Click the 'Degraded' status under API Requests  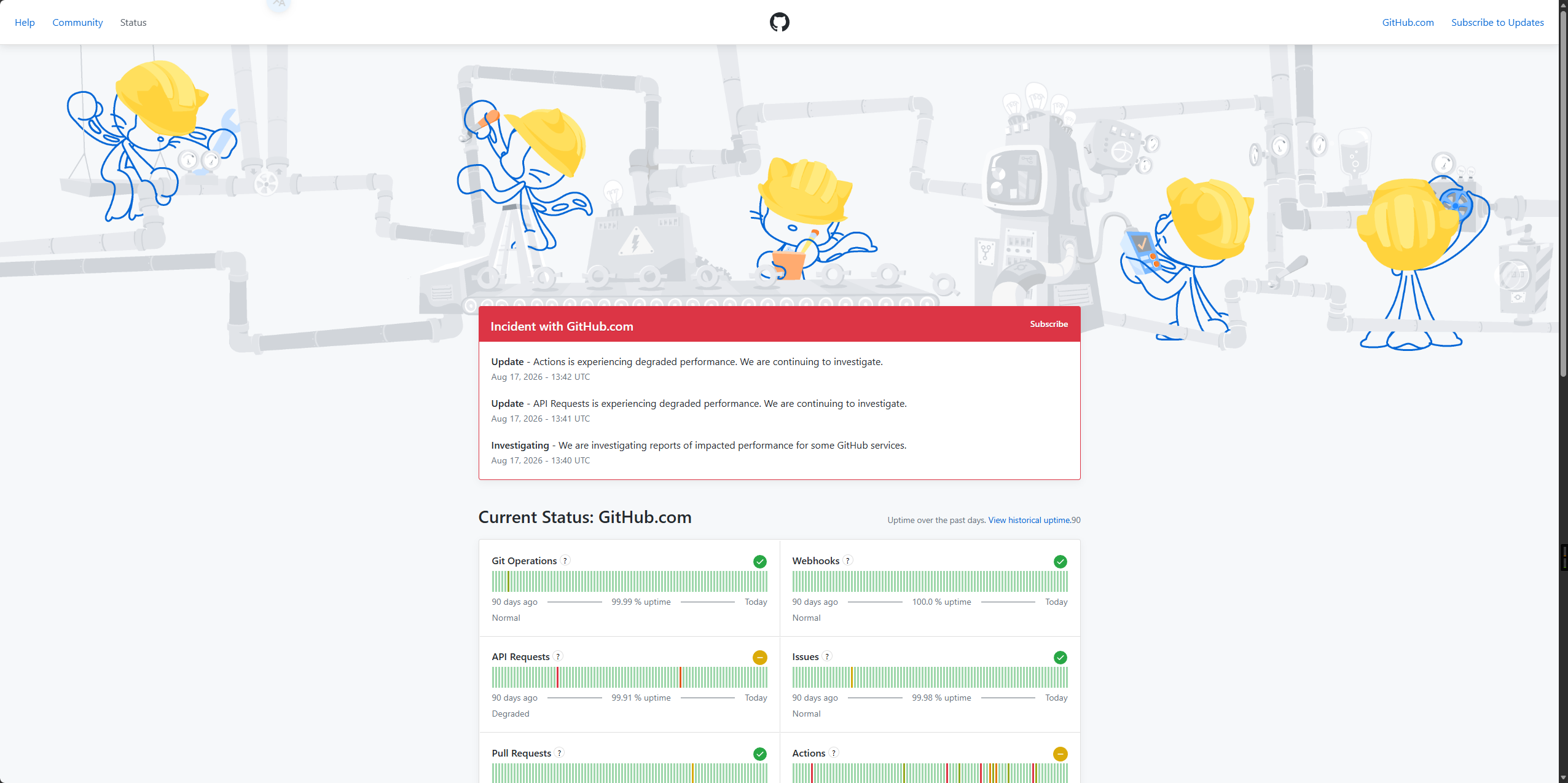[510, 714]
